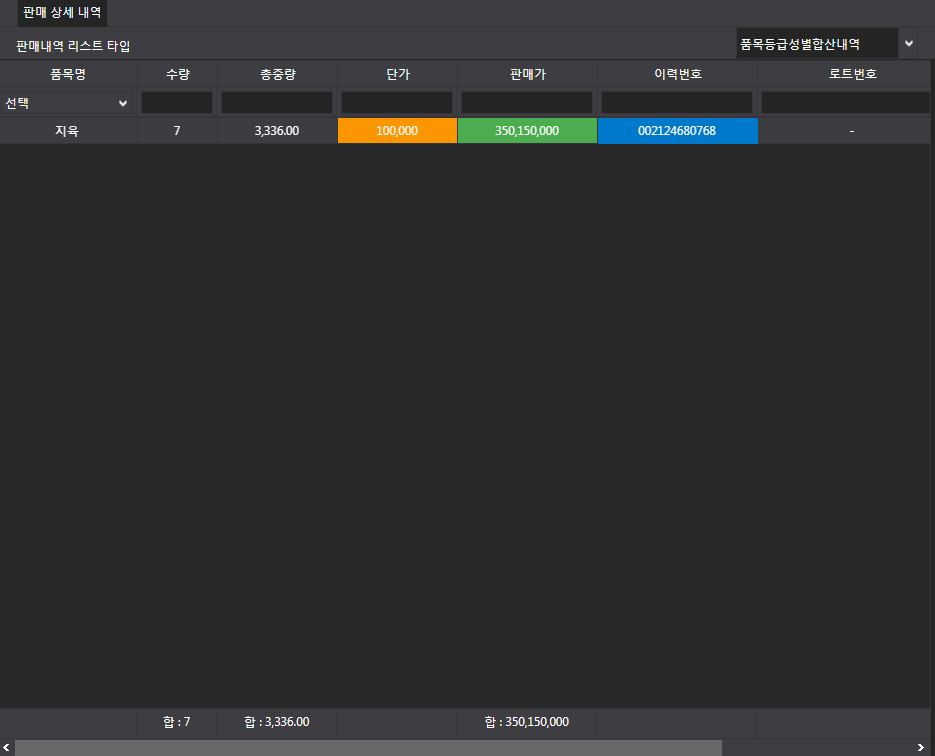935x756 pixels.
Task: Click the blue history number 002124680768
Action: (677, 131)
